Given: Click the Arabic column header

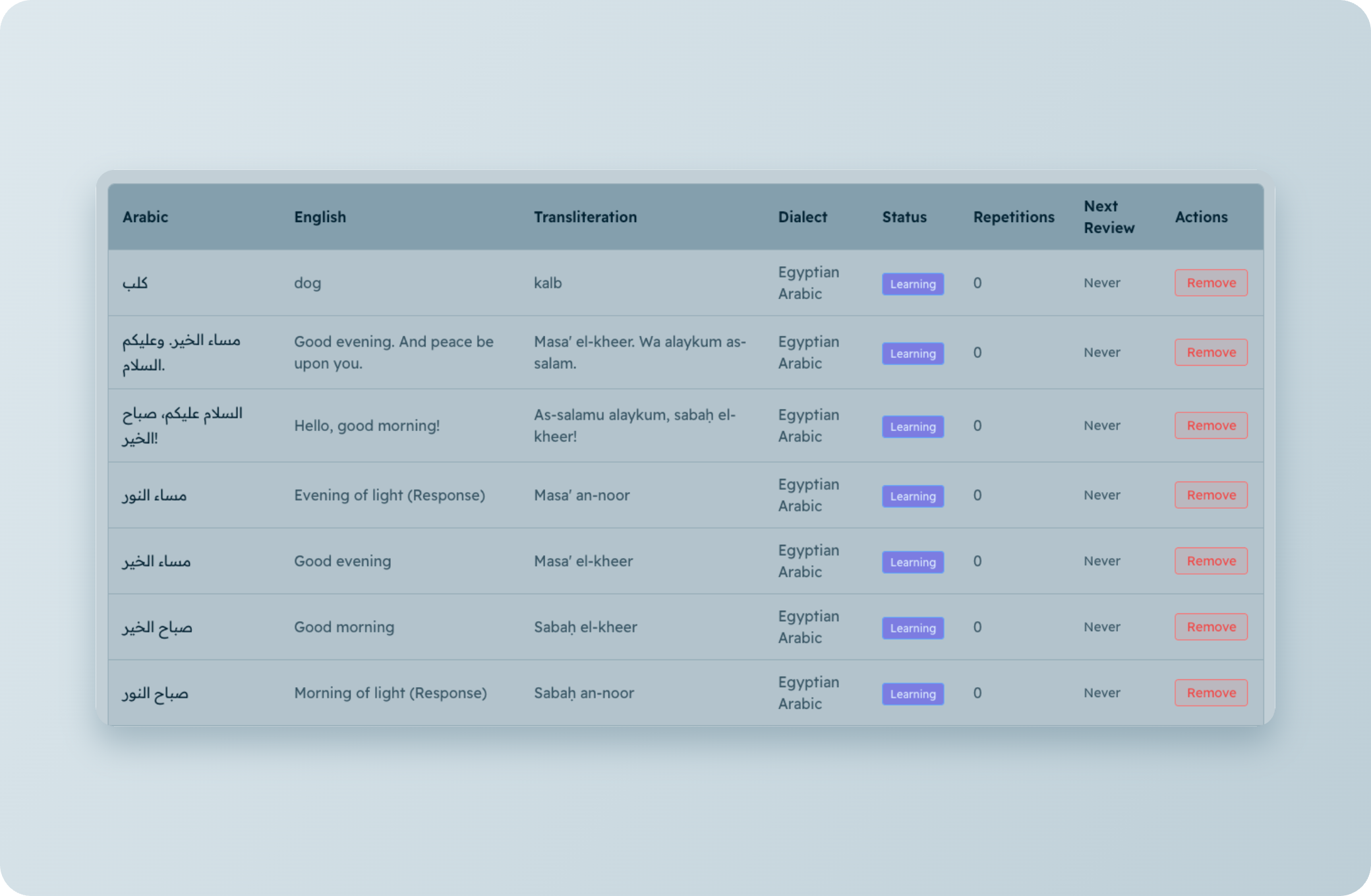Looking at the screenshot, I should point(145,217).
